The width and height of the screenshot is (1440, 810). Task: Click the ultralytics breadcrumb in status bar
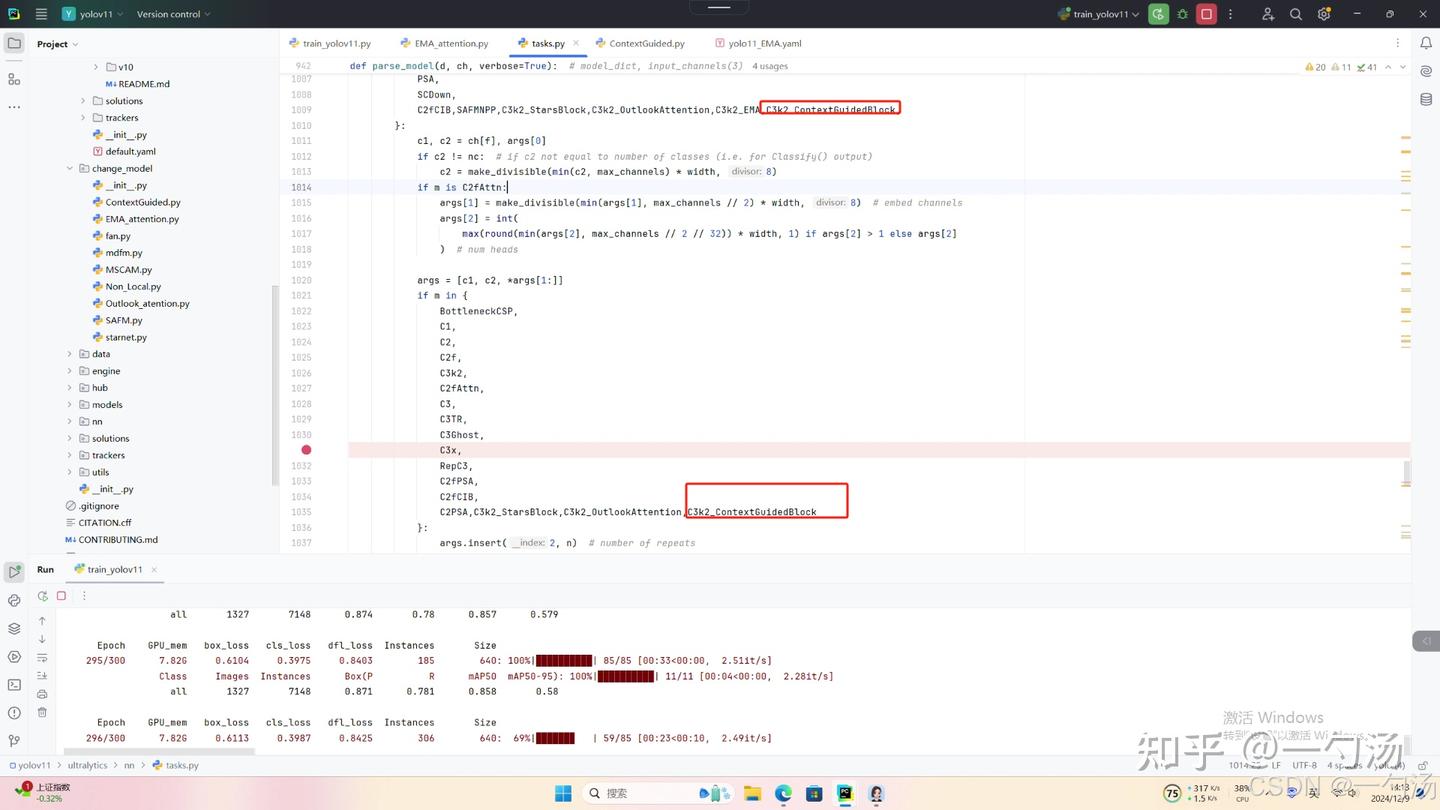pyautogui.click(x=87, y=765)
